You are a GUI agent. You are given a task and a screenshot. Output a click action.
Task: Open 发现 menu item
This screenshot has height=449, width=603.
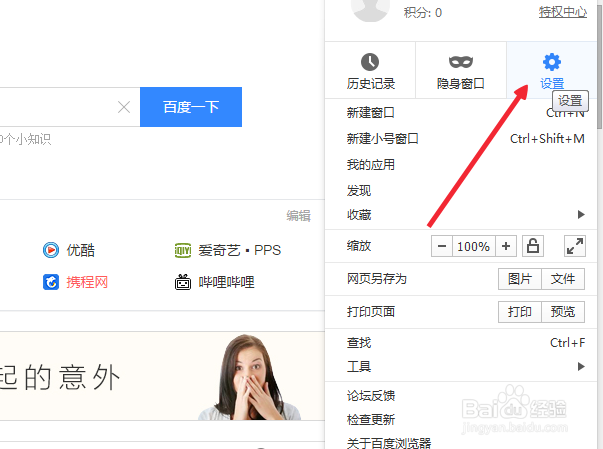(461, 190)
